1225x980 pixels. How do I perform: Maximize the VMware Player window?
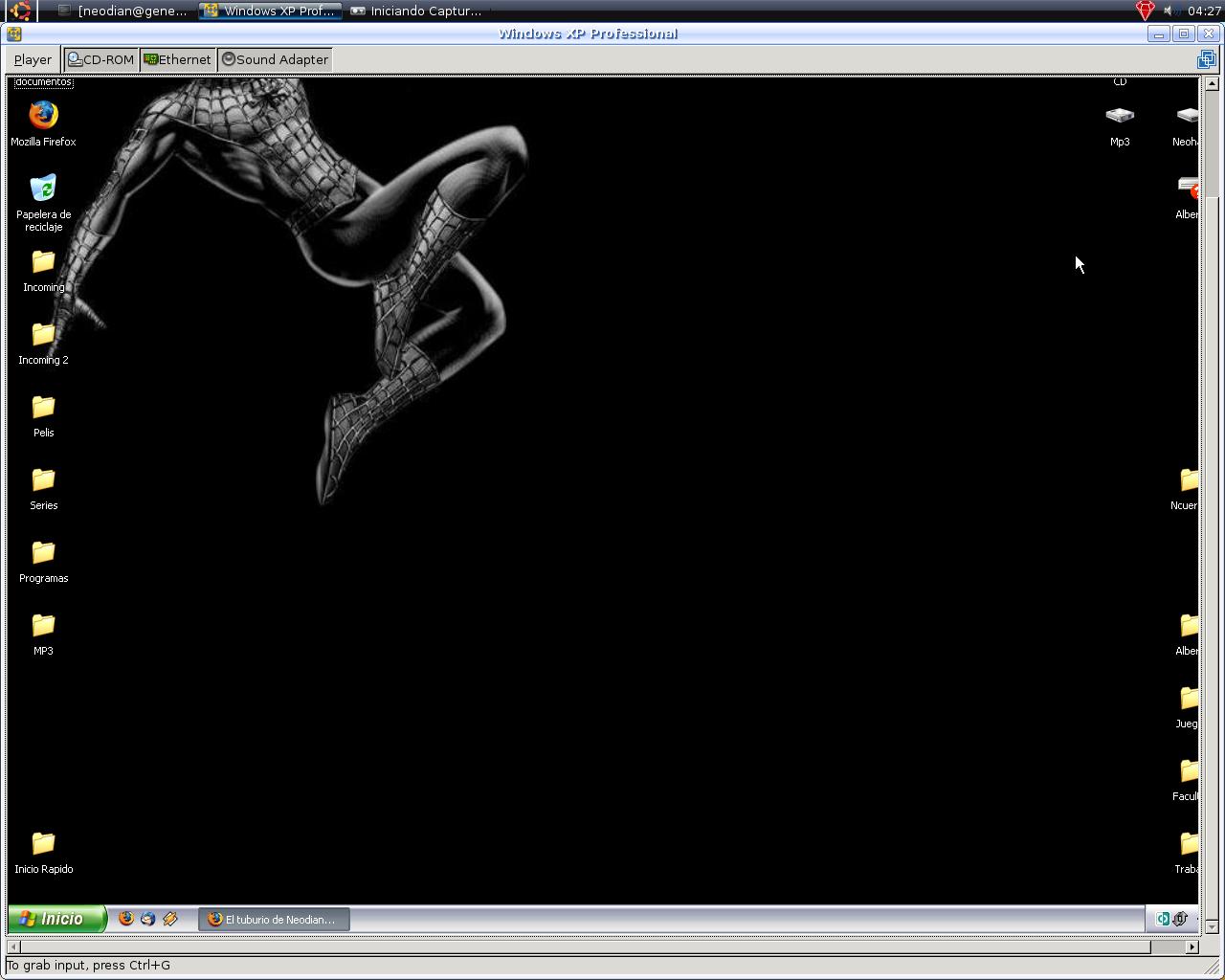tap(1184, 33)
